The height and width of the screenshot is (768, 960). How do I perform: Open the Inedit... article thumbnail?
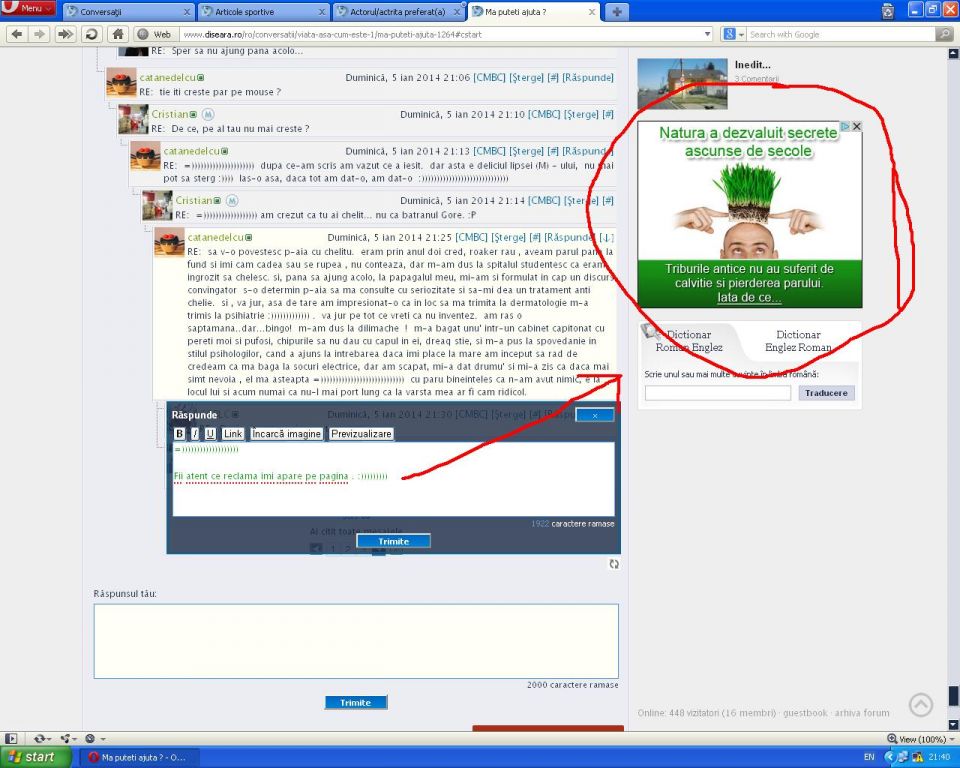[x=682, y=84]
